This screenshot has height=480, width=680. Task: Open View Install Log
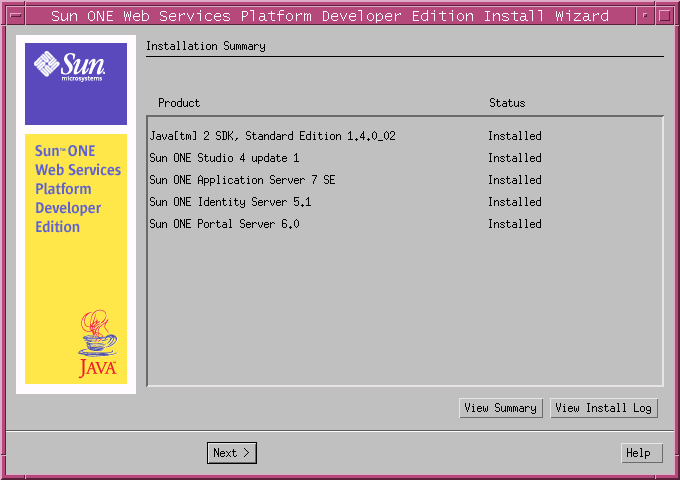click(x=604, y=408)
